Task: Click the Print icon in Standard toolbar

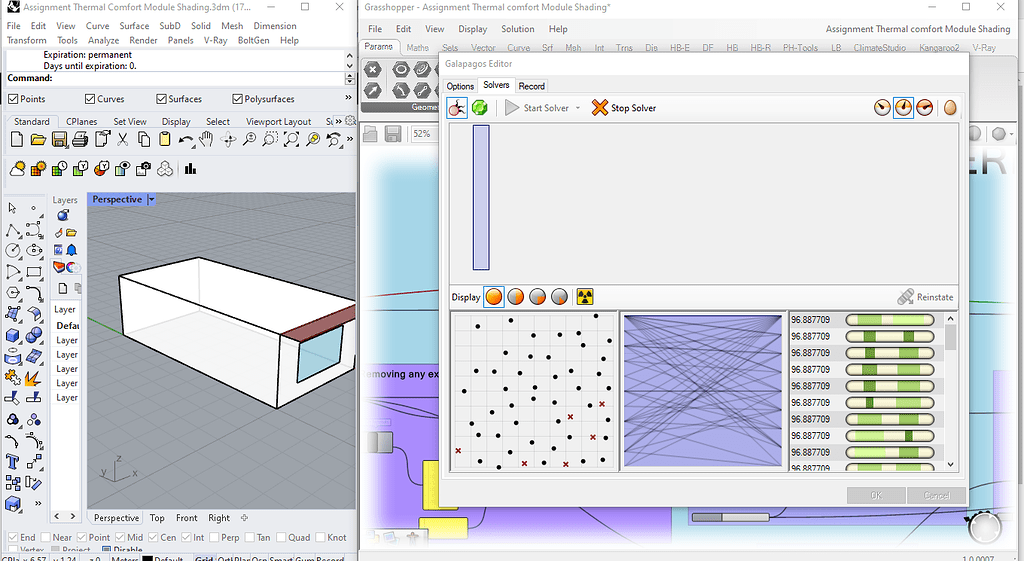Action: tap(79, 140)
